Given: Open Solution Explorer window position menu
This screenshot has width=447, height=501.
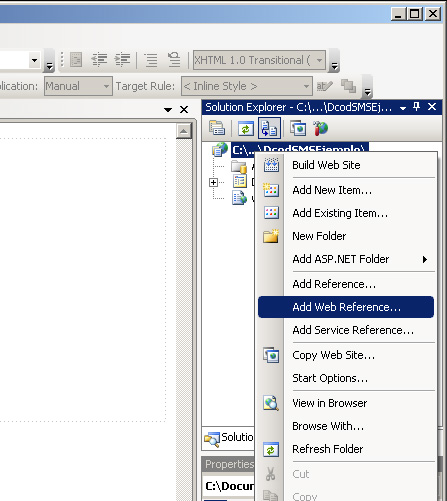Looking at the screenshot, I should [403, 108].
